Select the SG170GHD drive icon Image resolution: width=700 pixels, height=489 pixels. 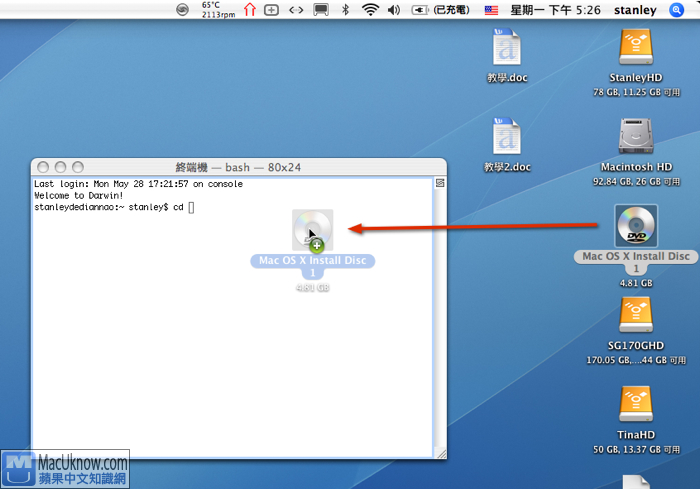636,315
